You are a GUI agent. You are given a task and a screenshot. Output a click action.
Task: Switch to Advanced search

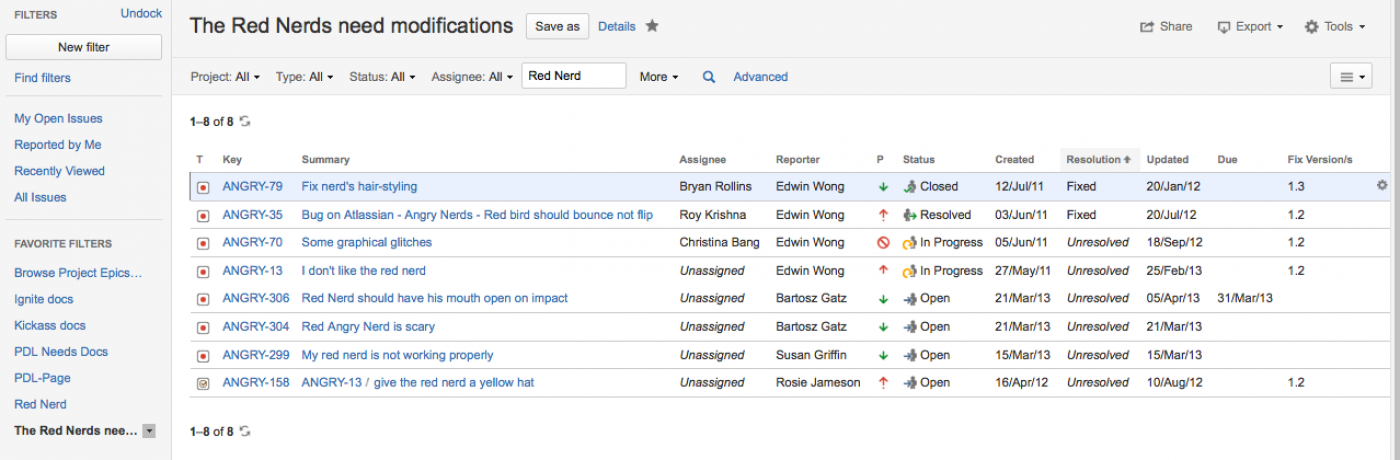click(x=760, y=77)
